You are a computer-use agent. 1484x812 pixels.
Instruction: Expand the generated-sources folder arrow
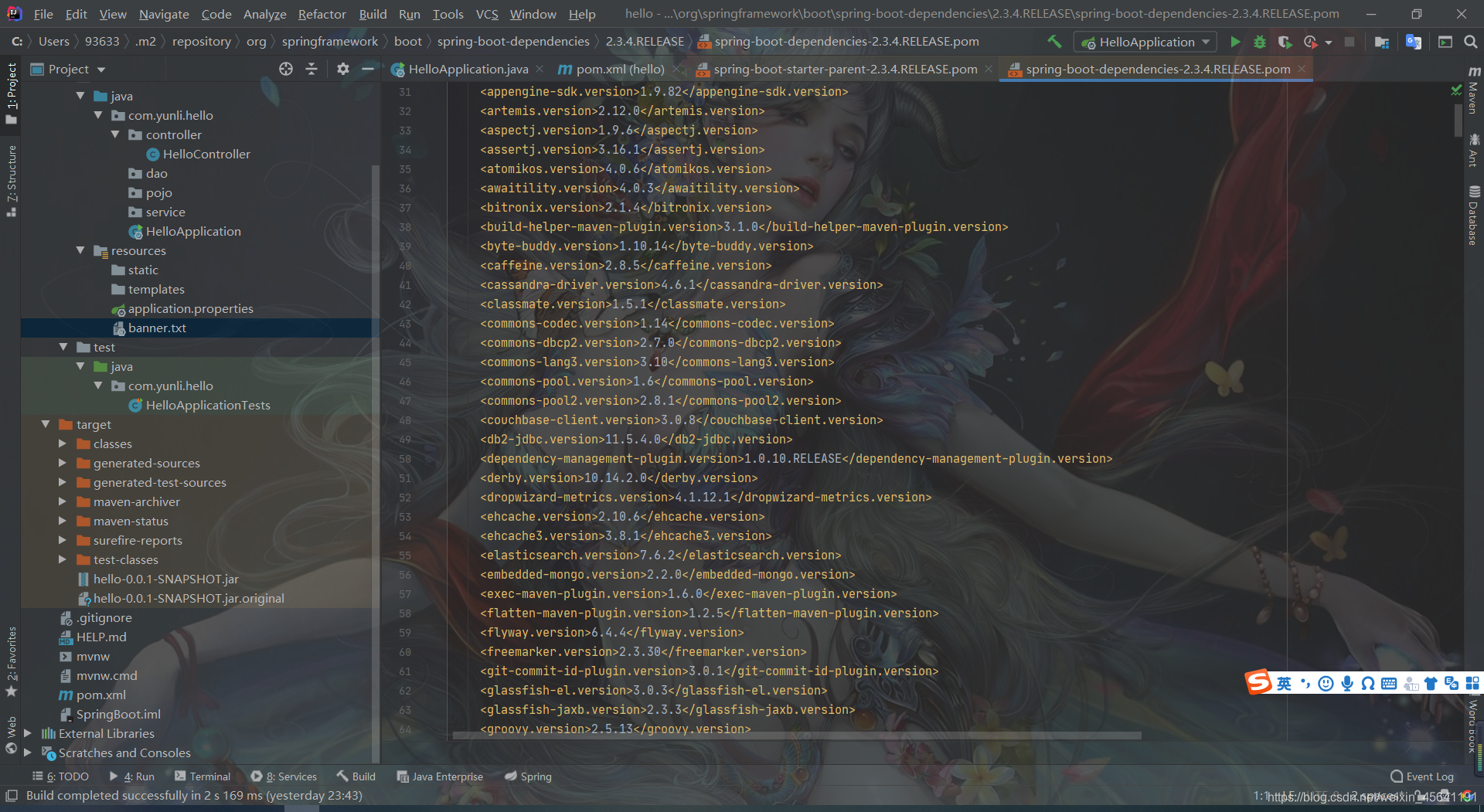coord(63,463)
